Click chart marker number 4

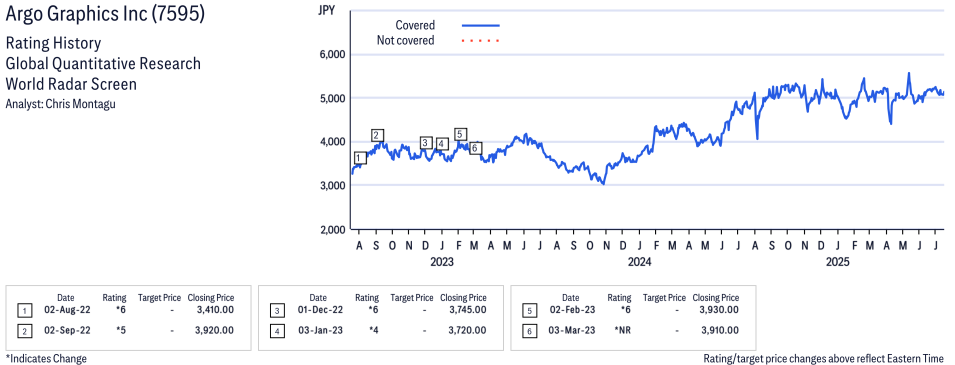pos(442,144)
